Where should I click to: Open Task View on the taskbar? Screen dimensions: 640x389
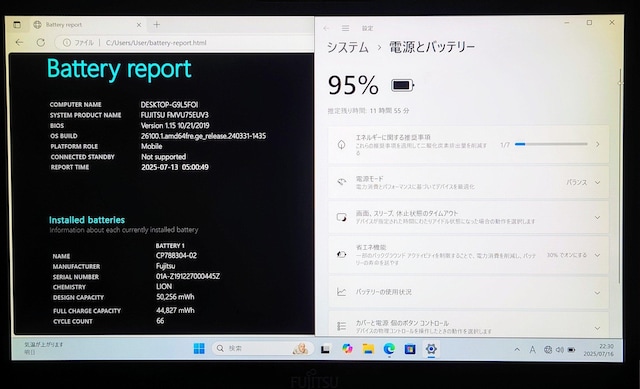[325, 349]
